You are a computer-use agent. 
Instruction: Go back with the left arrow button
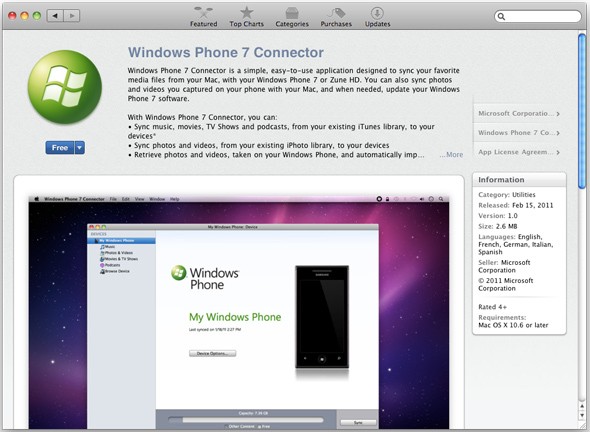point(55,16)
